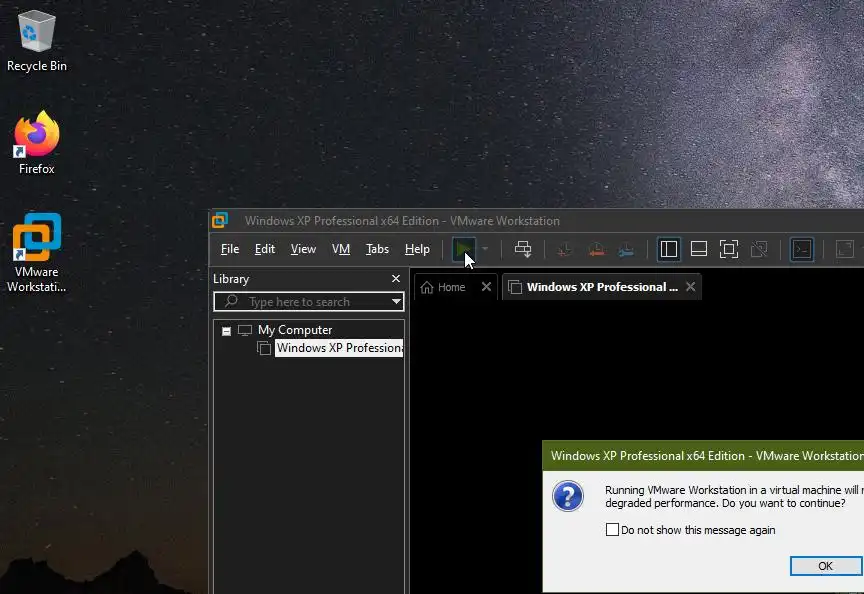
Task: Open the Recycle Bin desktop icon
Action: [36, 41]
